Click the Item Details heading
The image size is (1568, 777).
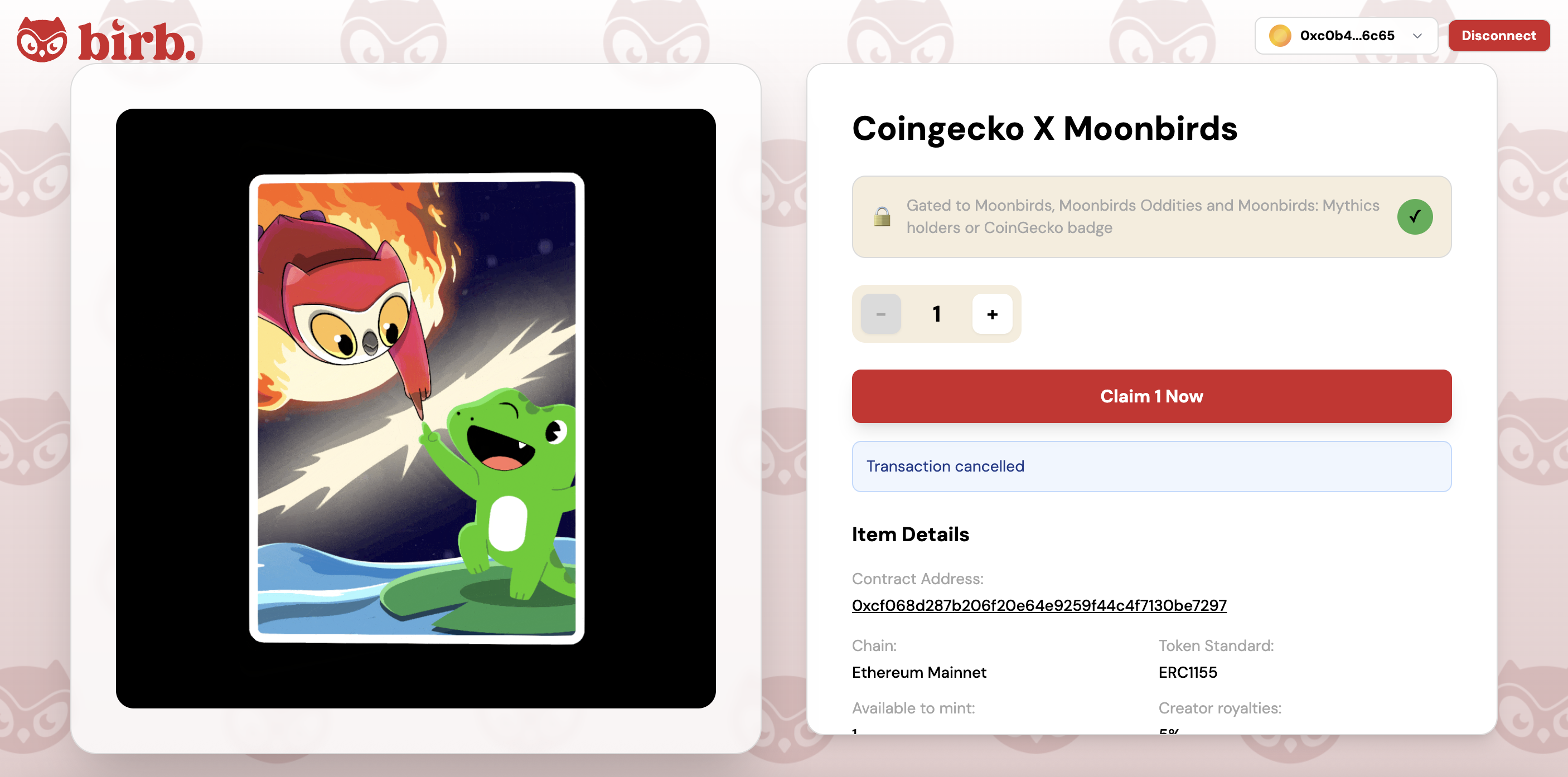910,534
